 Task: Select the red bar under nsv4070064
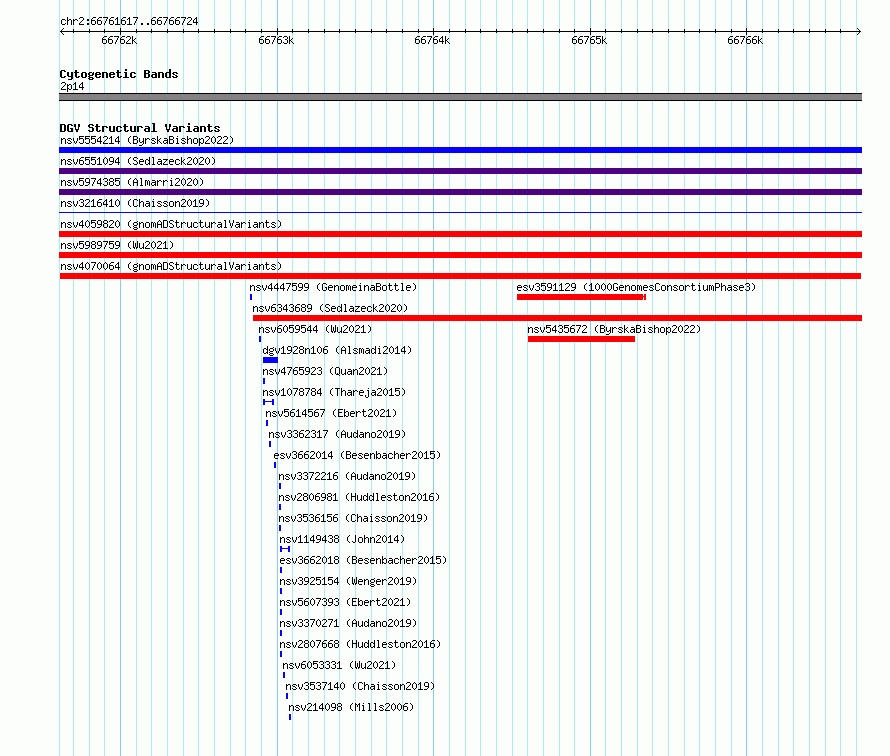point(460,276)
